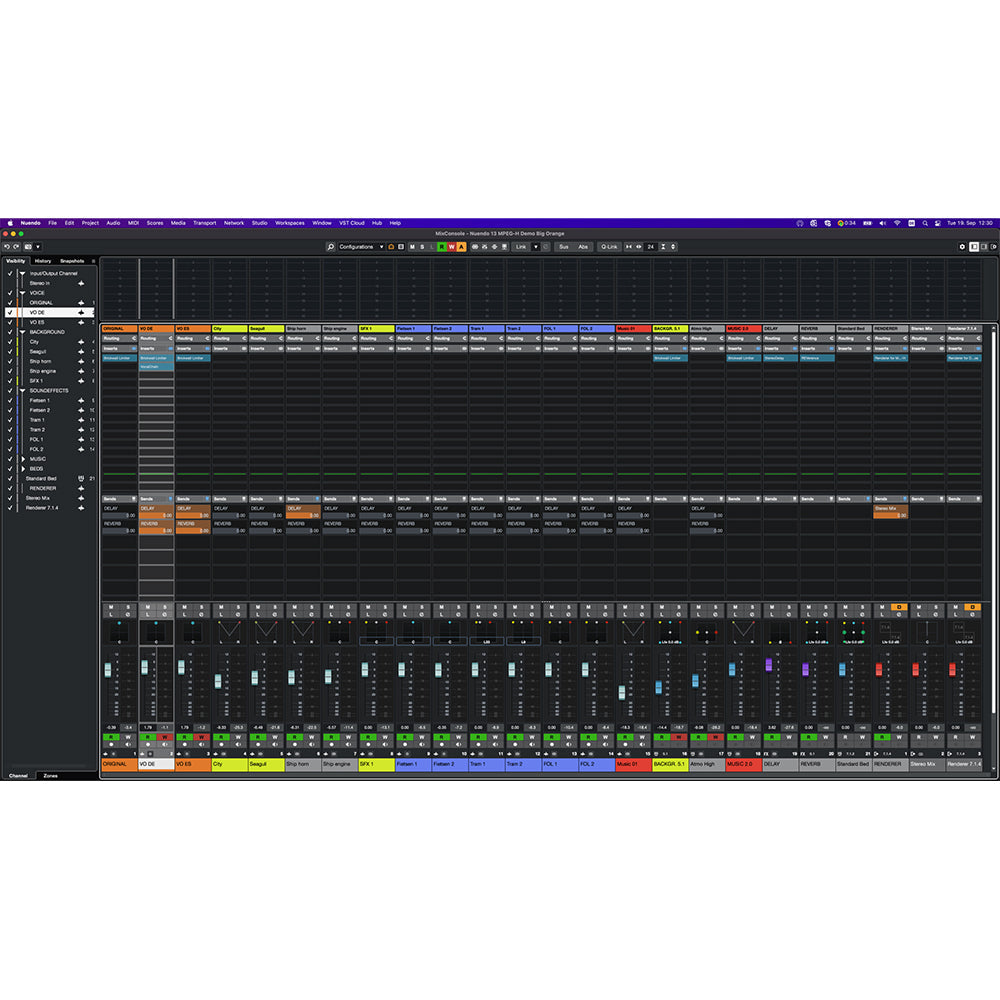Click the Wi-Fi icon in macOS menu bar
This screenshot has height=1000, width=1000.
point(897,223)
